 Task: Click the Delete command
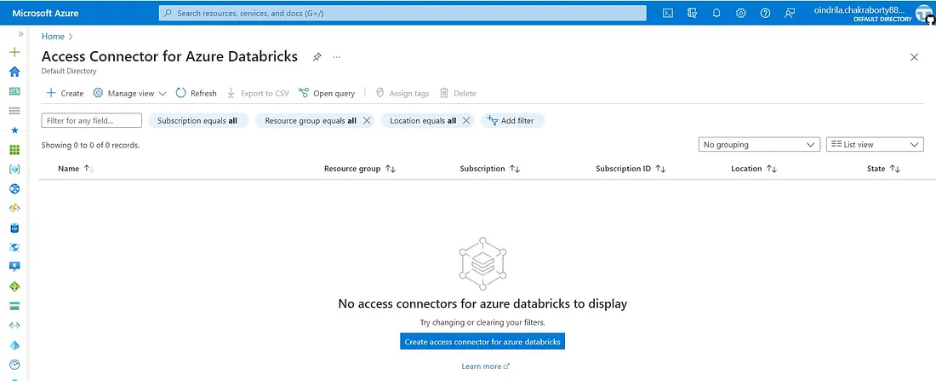coord(458,93)
